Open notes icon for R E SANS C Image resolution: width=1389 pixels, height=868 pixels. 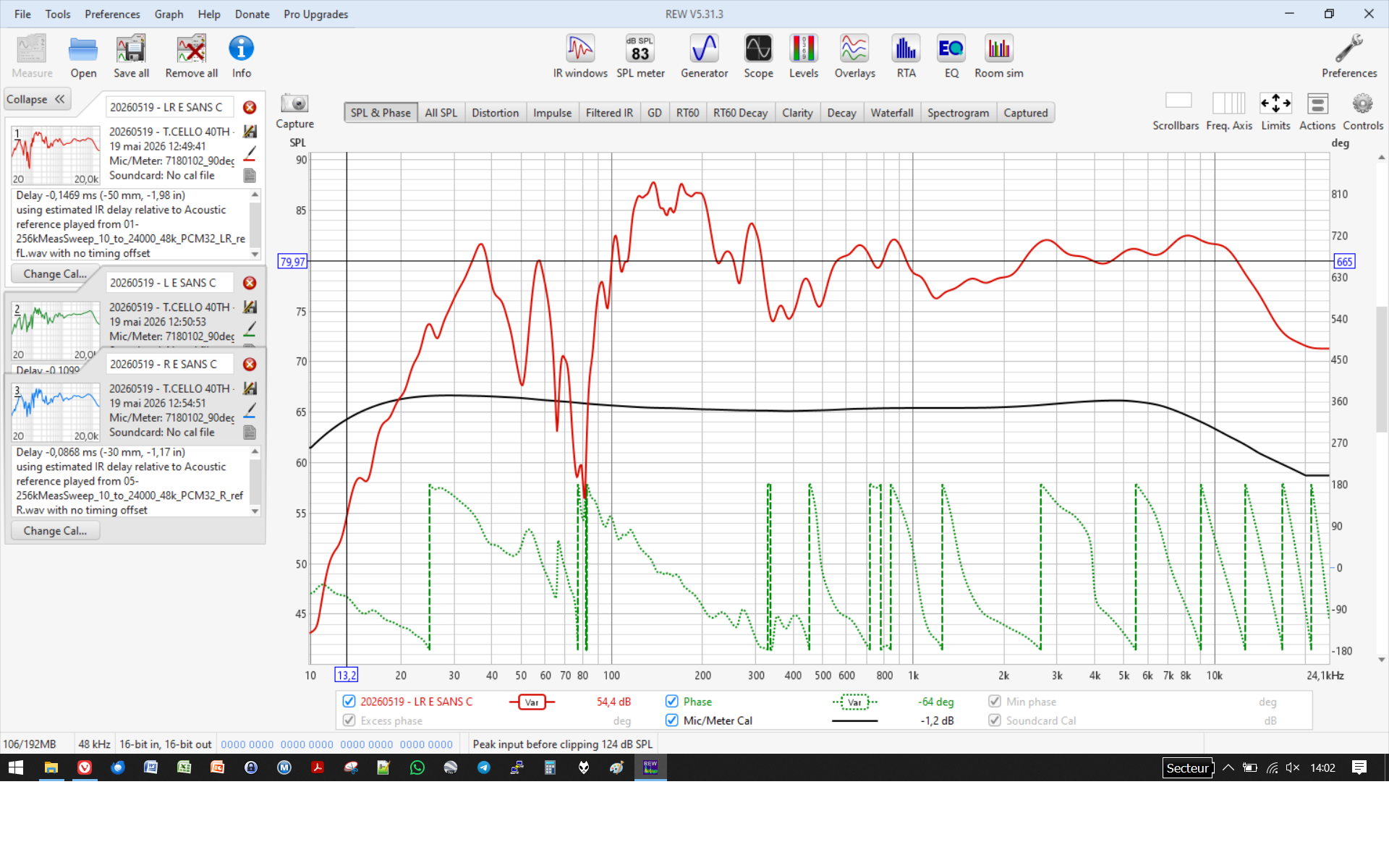(250, 433)
